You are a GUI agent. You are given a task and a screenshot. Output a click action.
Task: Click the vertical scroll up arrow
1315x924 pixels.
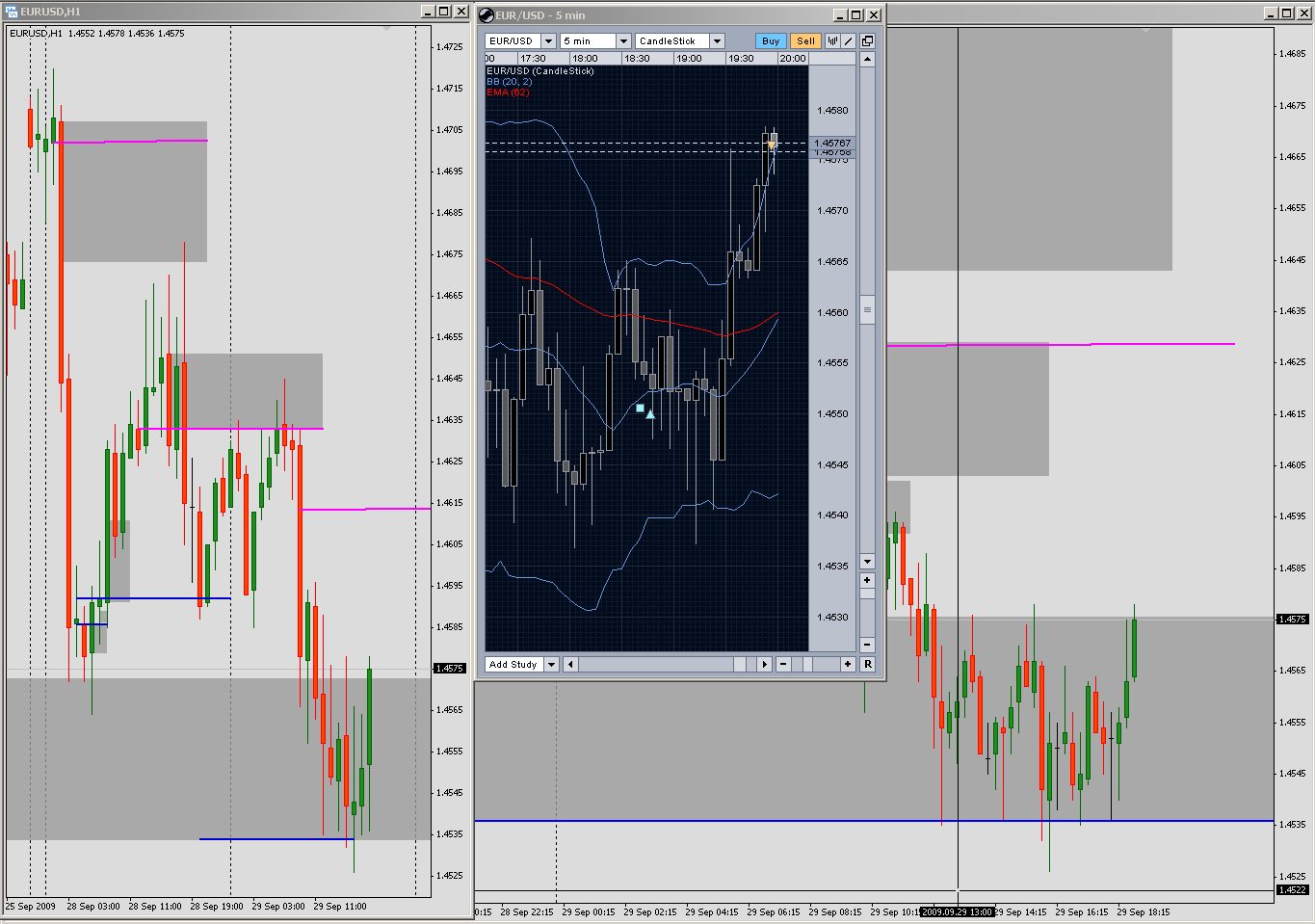867,59
